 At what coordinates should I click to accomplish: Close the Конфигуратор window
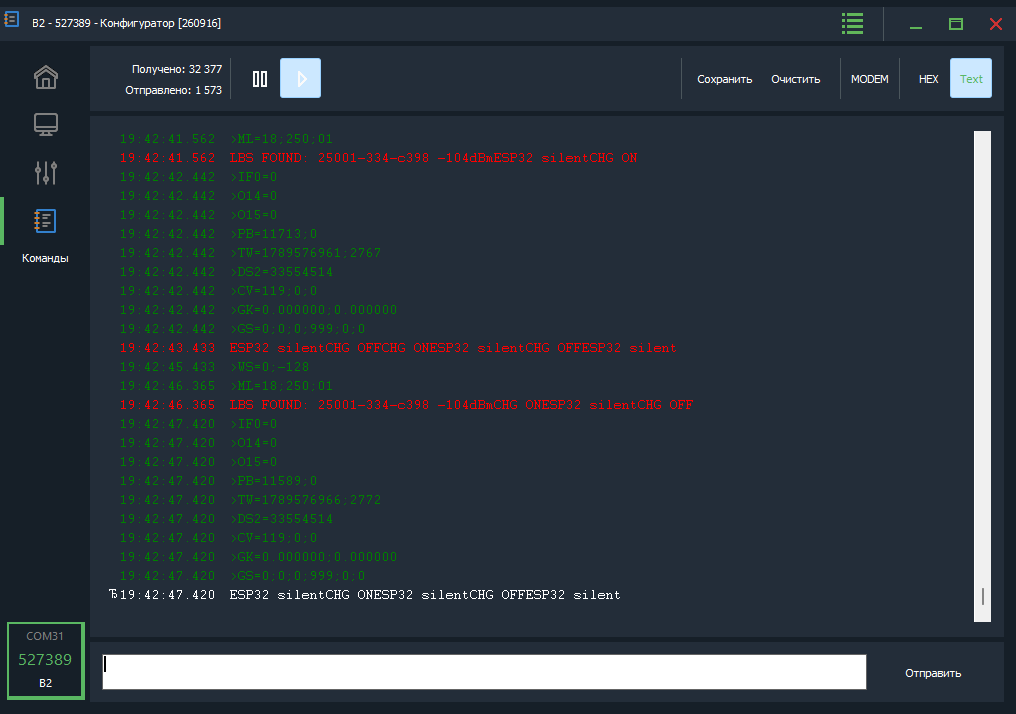click(996, 24)
